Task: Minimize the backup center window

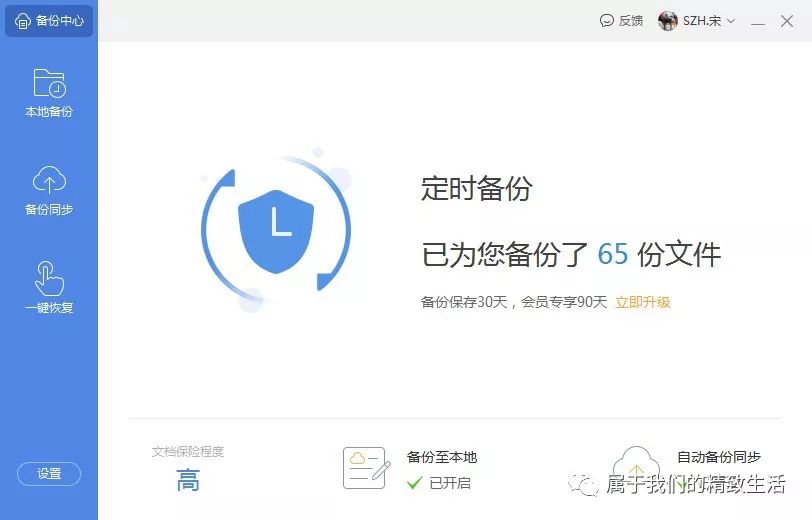Action: 758,22
